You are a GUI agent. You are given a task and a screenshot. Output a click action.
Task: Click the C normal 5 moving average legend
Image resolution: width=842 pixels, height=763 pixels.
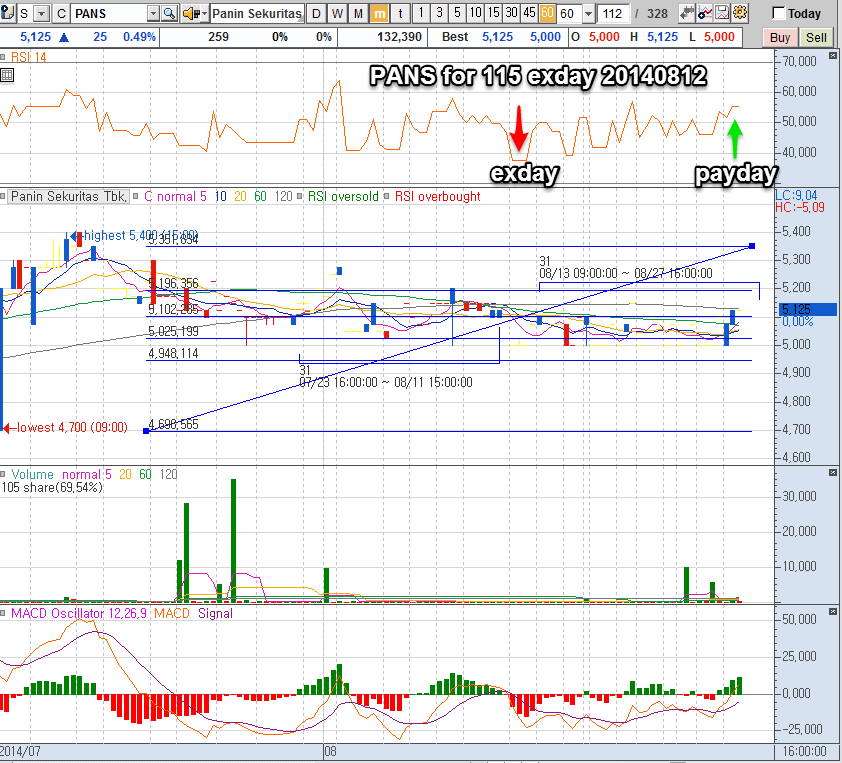click(175, 197)
